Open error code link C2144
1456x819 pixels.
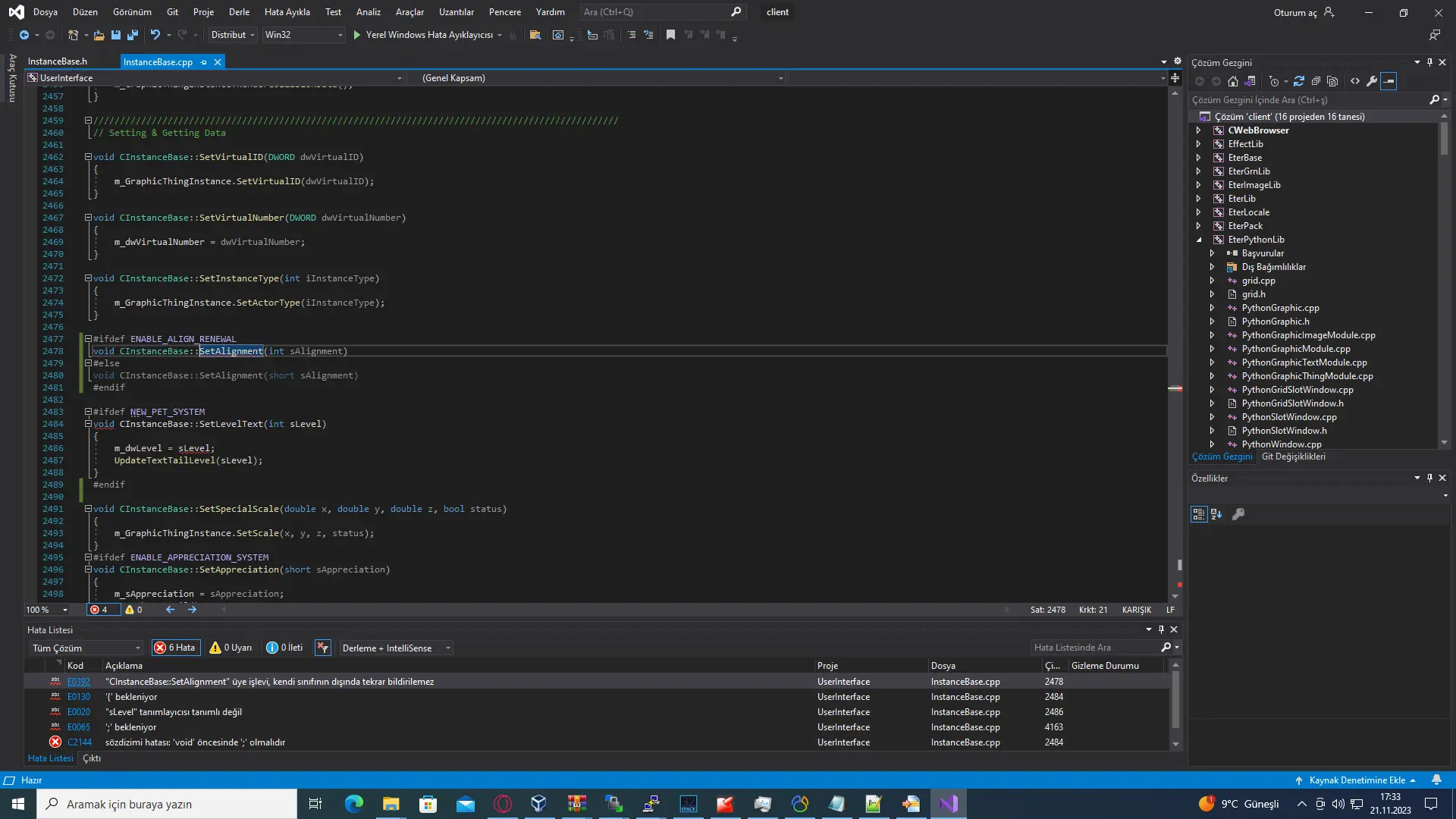tap(80, 742)
